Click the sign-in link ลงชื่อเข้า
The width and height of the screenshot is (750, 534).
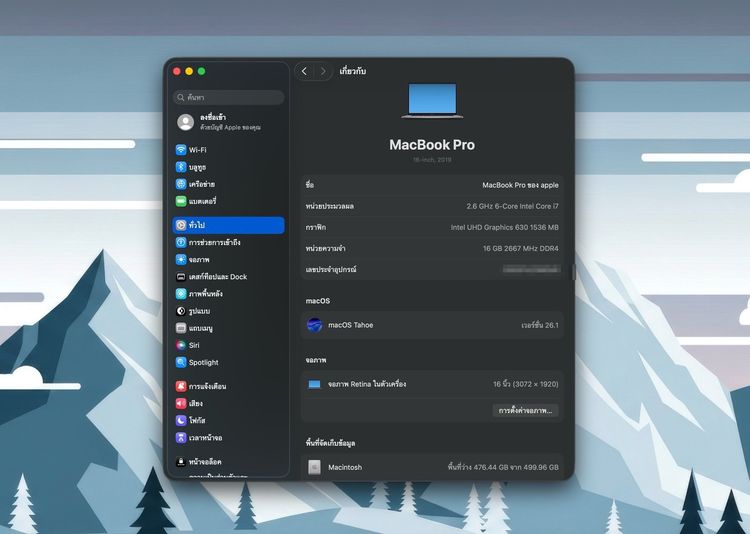213,117
